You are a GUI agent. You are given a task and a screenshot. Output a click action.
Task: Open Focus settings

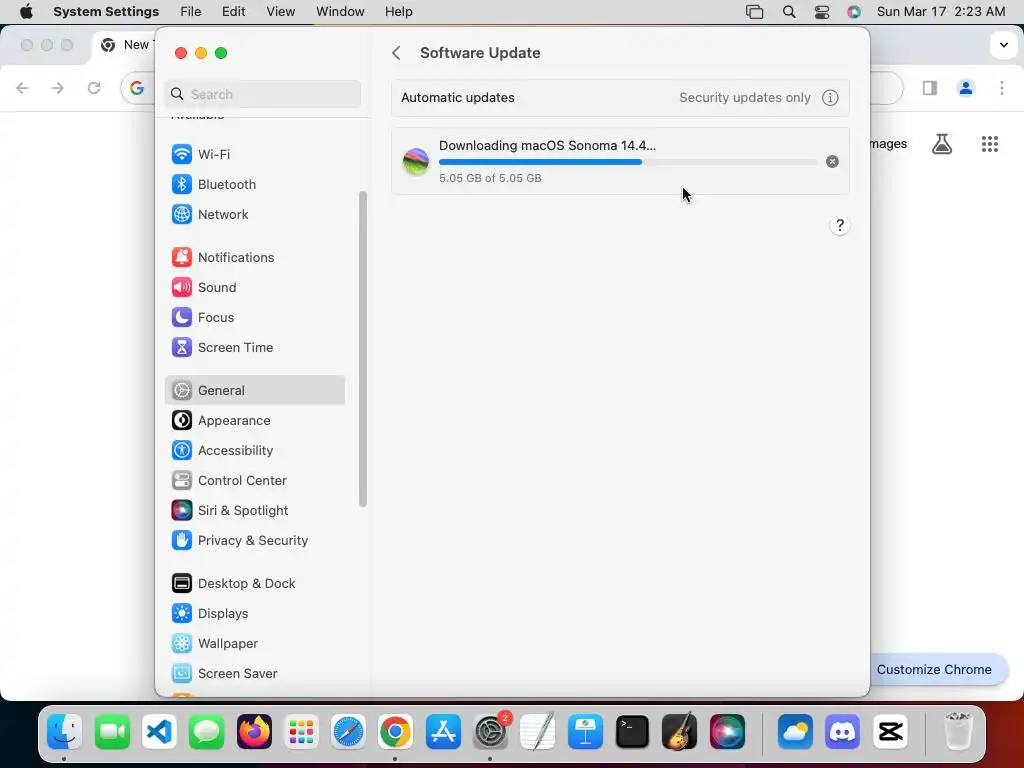[x=255, y=317]
